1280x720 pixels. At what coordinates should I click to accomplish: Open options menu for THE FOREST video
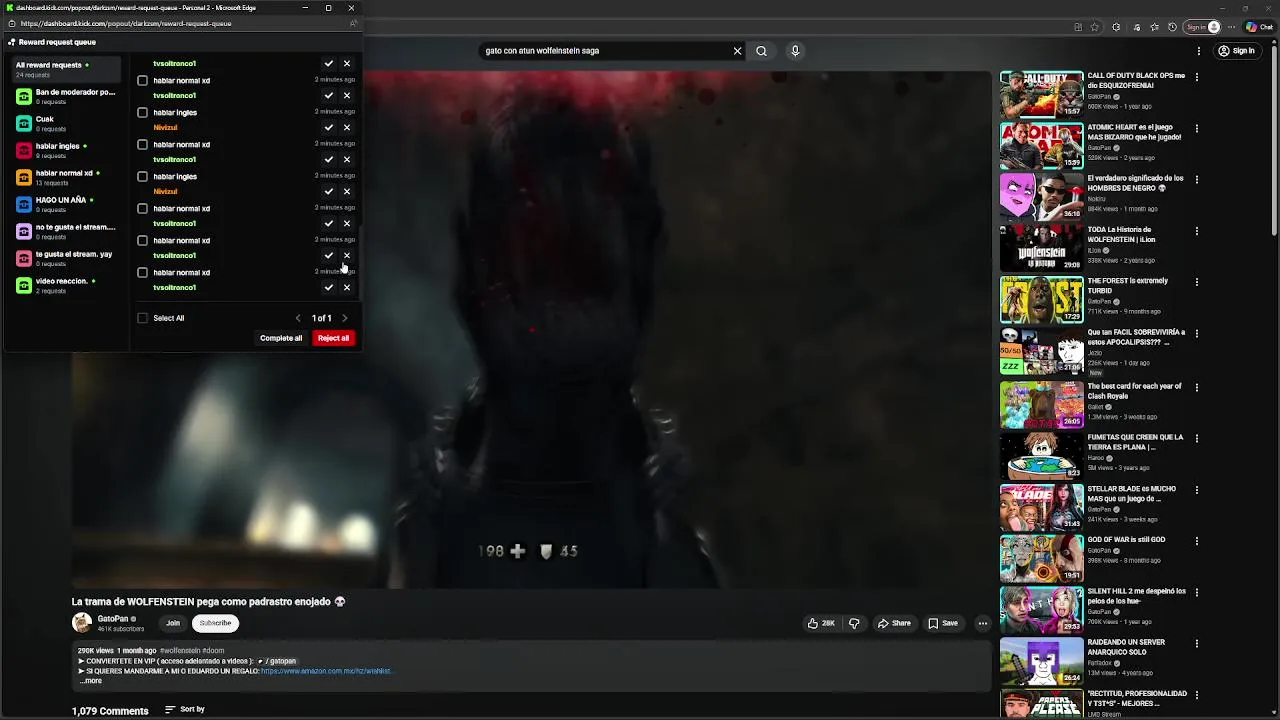pyautogui.click(x=1196, y=283)
